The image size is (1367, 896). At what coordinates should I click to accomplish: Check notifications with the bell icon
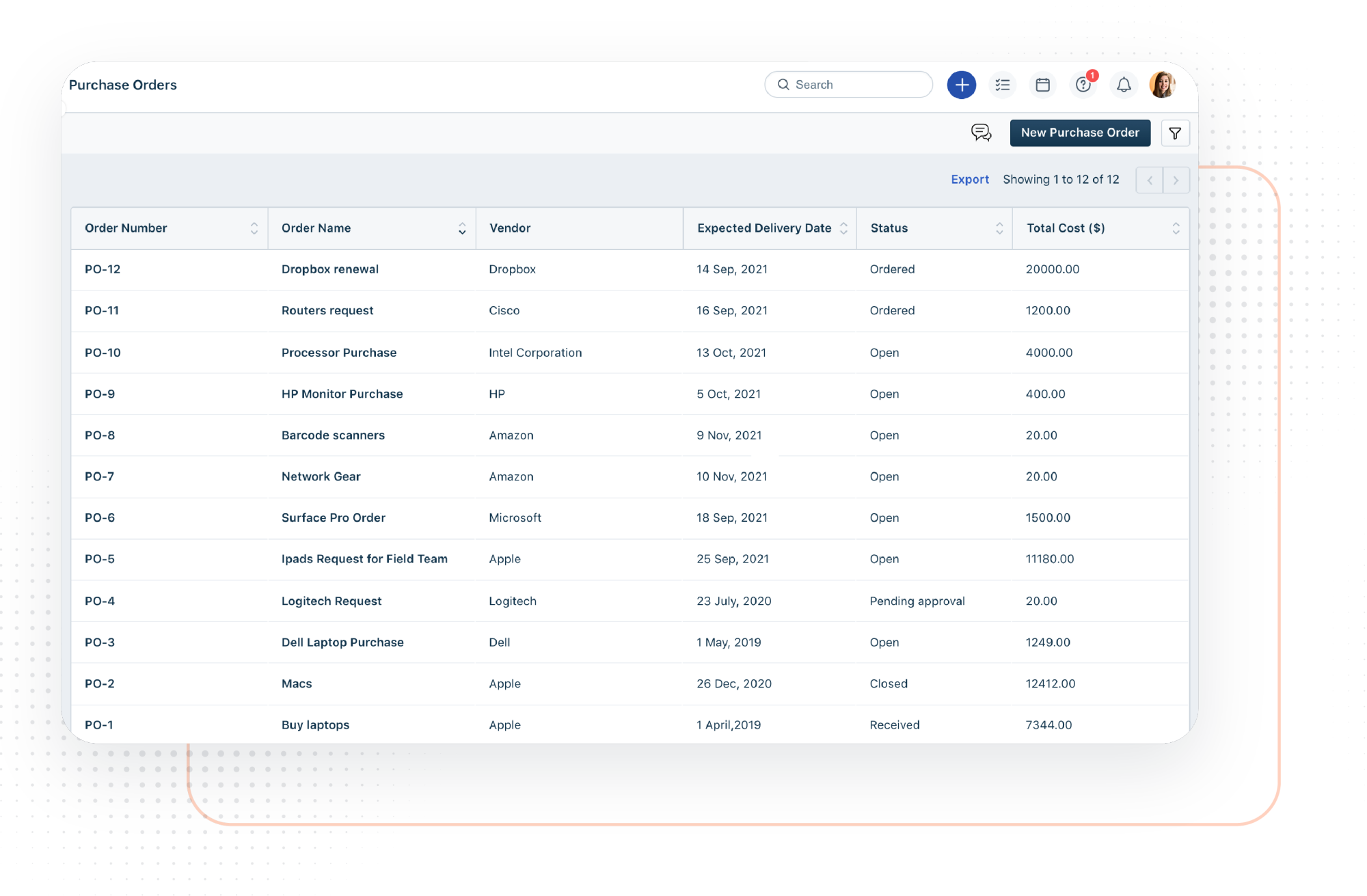pyautogui.click(x=1123, y=84)
